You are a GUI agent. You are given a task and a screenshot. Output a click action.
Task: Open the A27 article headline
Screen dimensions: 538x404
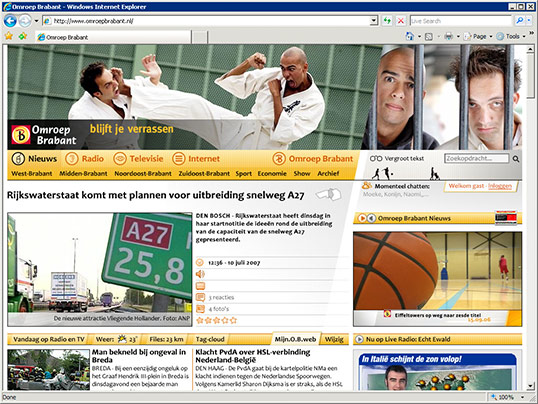click(x=155, y=195)
